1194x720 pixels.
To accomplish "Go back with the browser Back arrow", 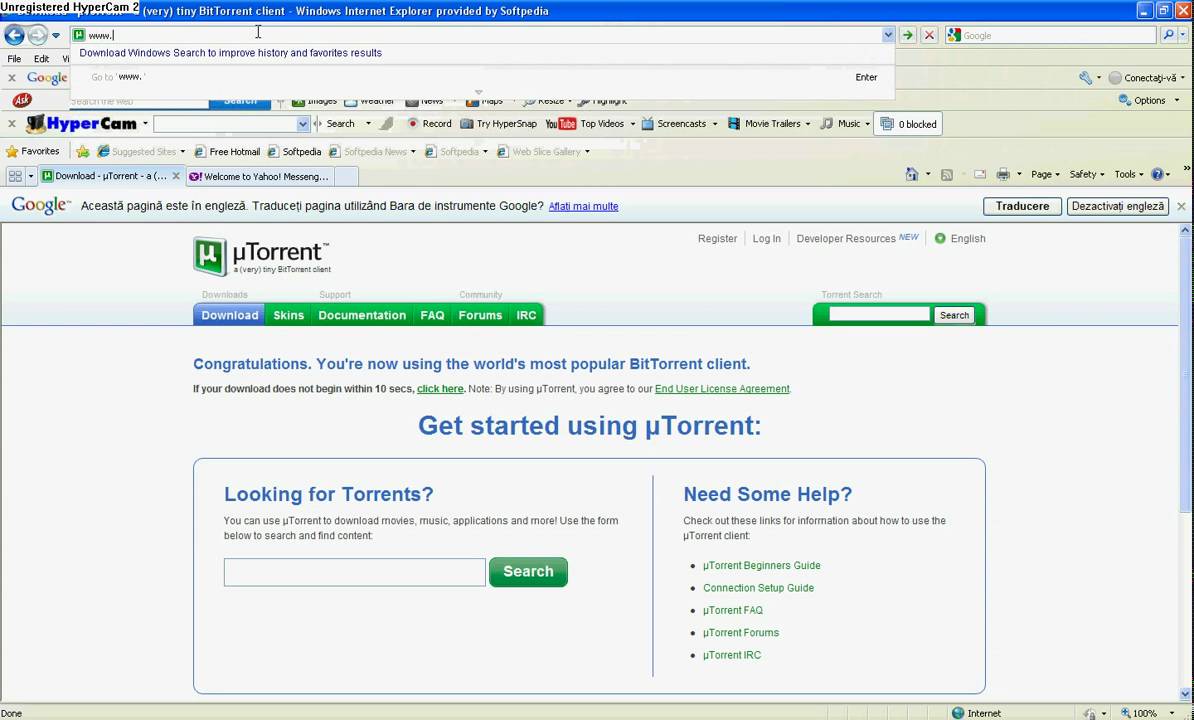I will pos(14,35).
